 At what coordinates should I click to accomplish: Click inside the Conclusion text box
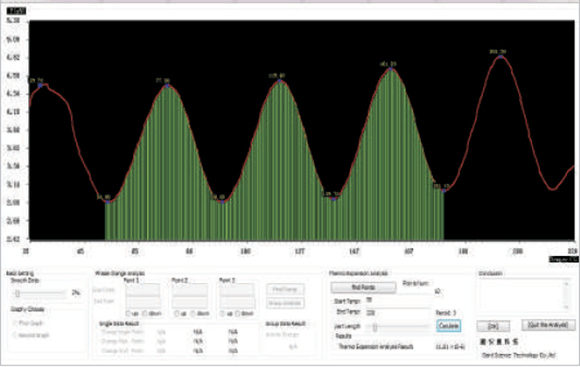point(521,295)
